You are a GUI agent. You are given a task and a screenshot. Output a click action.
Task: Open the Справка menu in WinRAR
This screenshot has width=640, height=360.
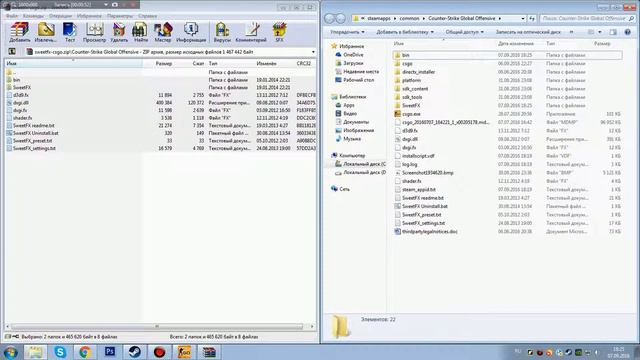147,16
